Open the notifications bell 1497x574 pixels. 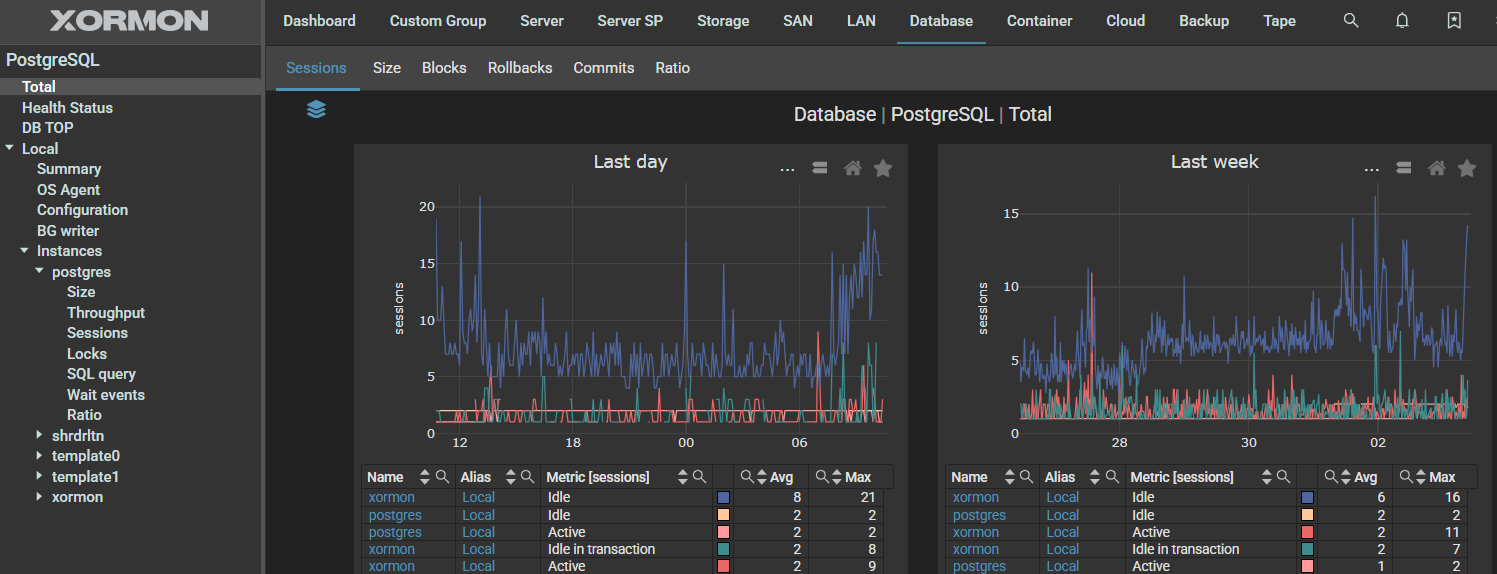click(1402, 21)
